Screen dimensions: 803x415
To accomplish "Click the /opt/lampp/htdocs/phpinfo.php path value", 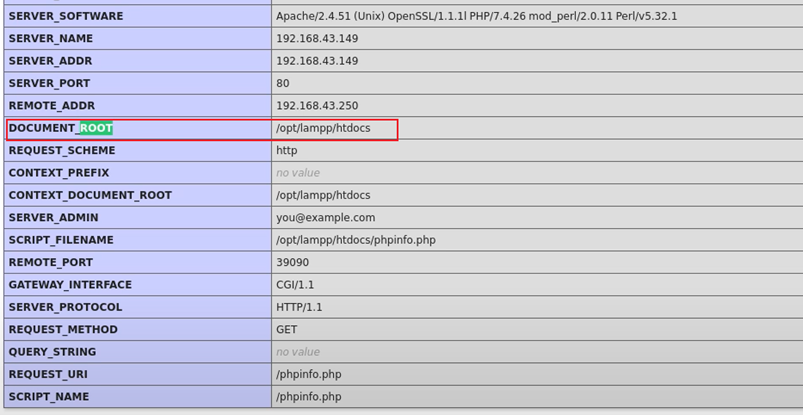I will tap(356, 240).
